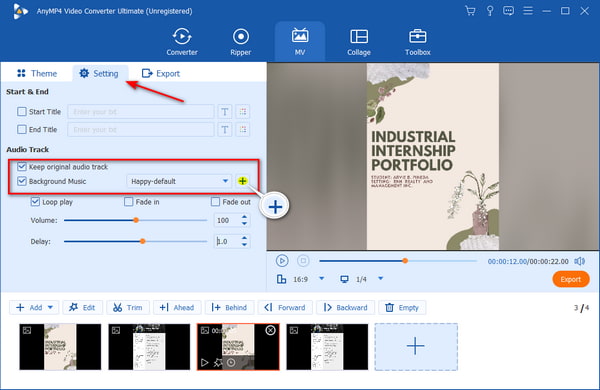
Task: Decrease the volume value stepper
Action: [x=244, y=223]
